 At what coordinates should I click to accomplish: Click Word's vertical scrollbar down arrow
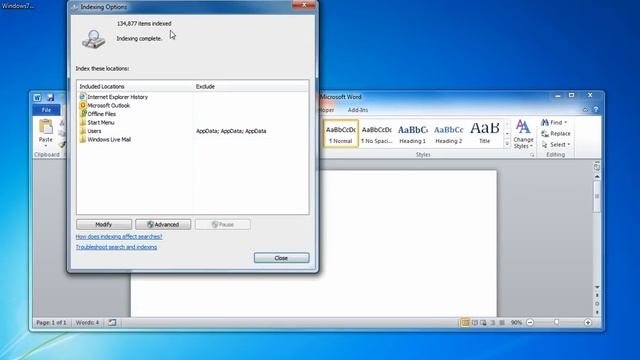(x=597, y=287)
